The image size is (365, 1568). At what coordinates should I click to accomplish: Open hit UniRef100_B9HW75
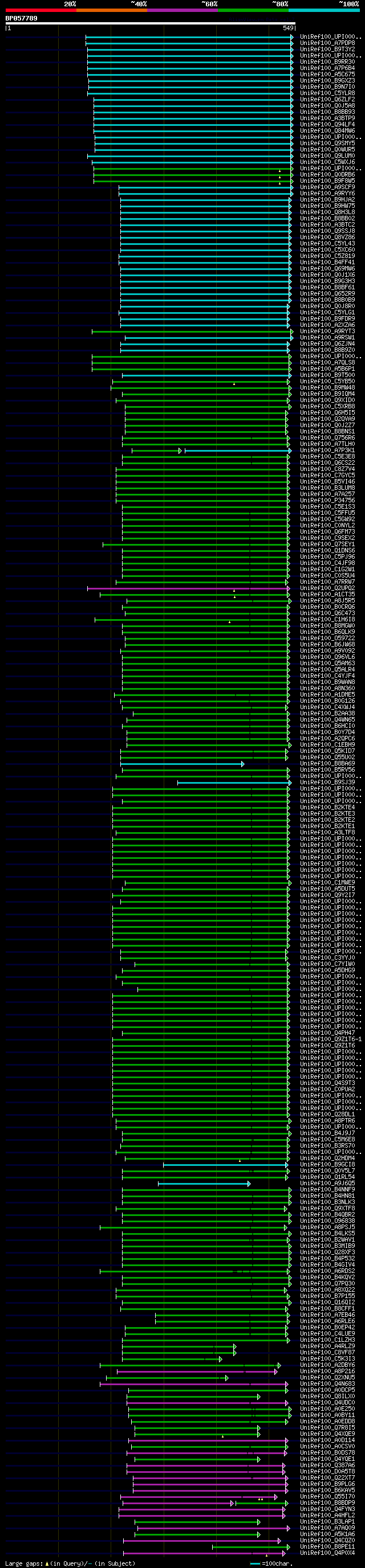point(327,206)
